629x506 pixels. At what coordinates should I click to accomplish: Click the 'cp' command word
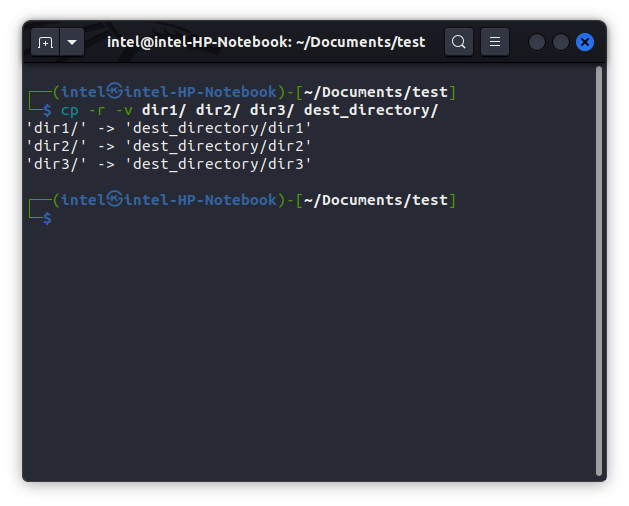69,110
